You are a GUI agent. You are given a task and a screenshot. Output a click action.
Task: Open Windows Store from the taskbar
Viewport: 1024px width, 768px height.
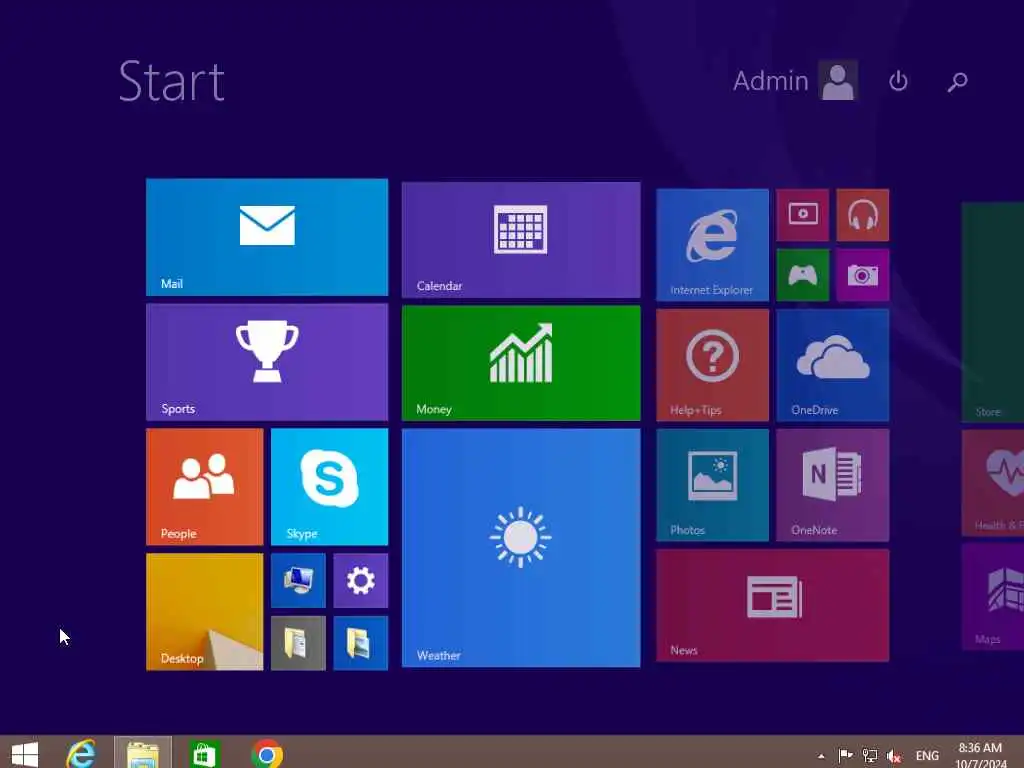pyautogui.click(x=204, y=754)
